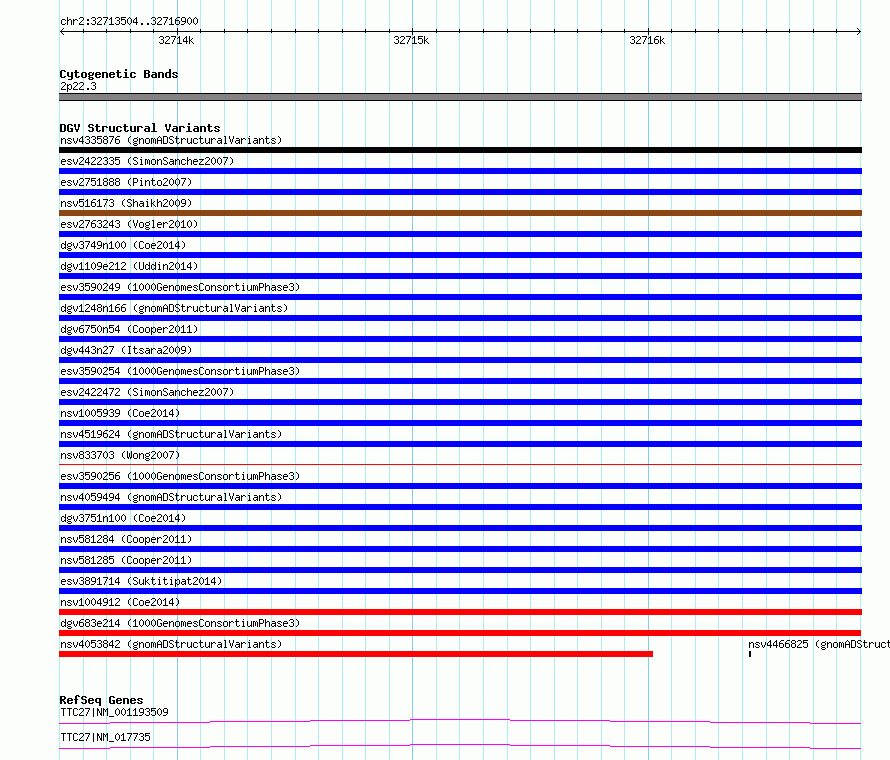
Task: Click the 32714k ruler label
Action: [x=176, y=40]
